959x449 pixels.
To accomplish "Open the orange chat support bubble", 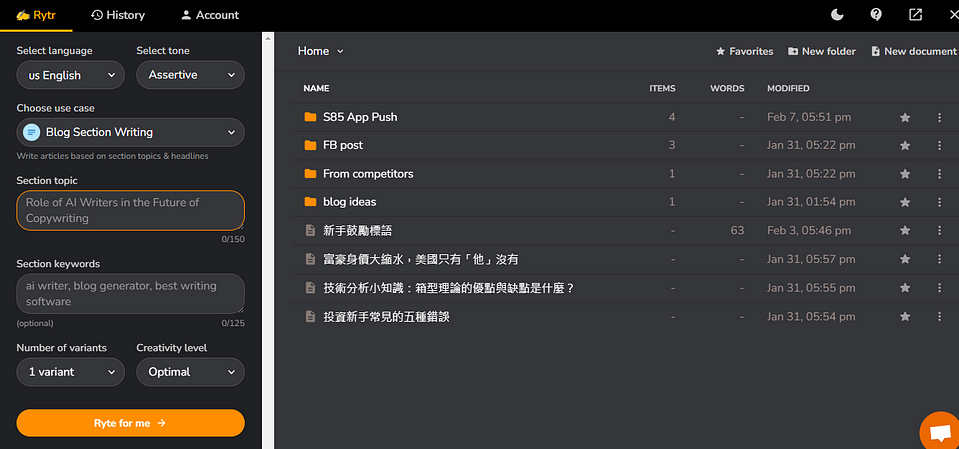I will 940,432.
